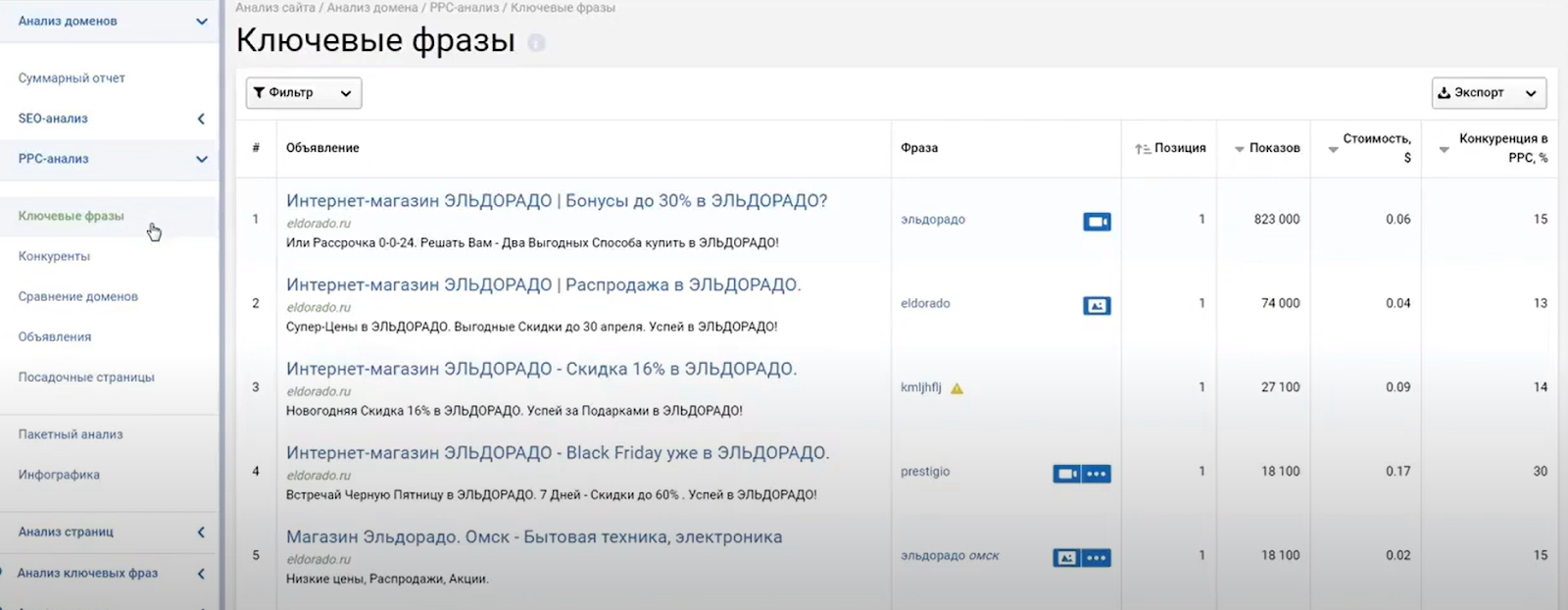The image size is (1568, 610).
Task: Click the video icon in эльдорадо phrase row
Action: click(1097, 222)
